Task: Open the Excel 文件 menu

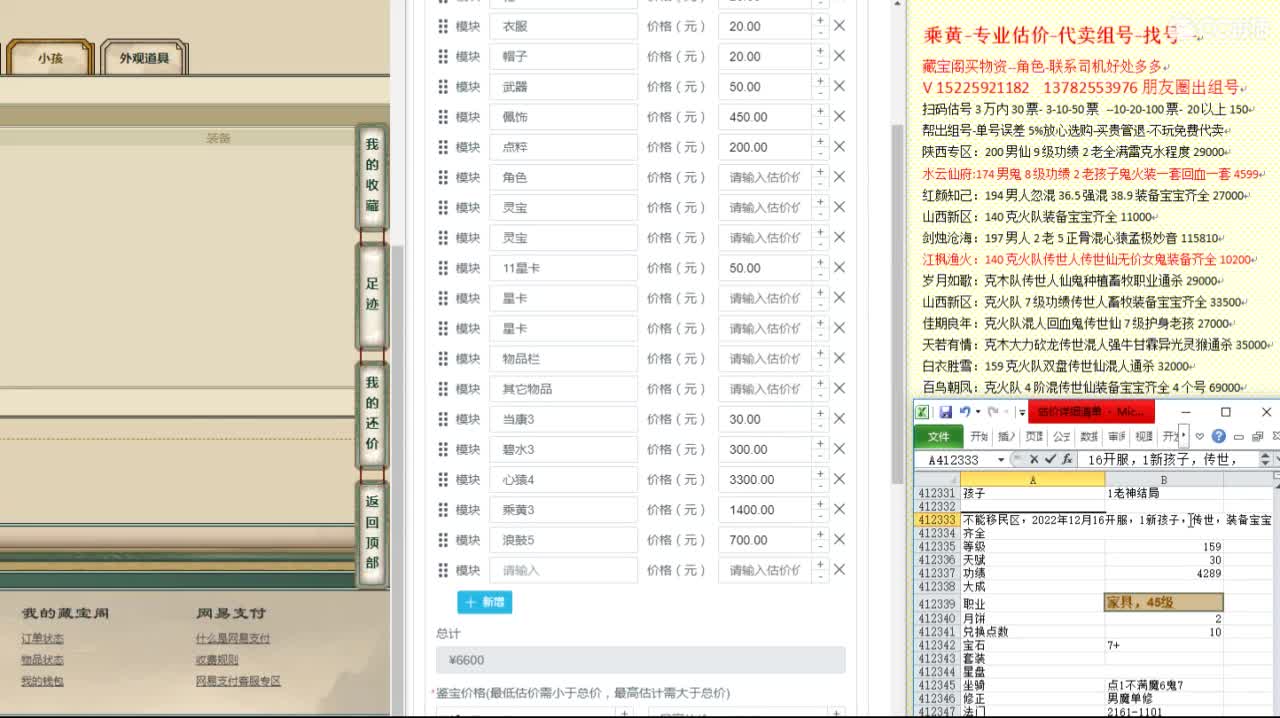Action: pos(939,436)
